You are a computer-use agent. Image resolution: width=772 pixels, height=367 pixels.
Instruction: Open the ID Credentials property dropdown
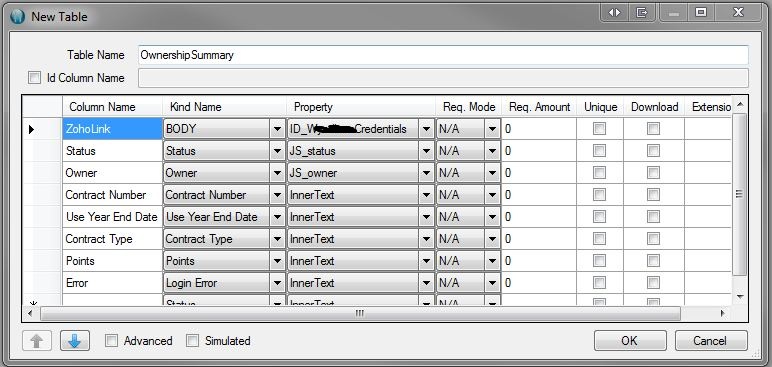(426, 129)
